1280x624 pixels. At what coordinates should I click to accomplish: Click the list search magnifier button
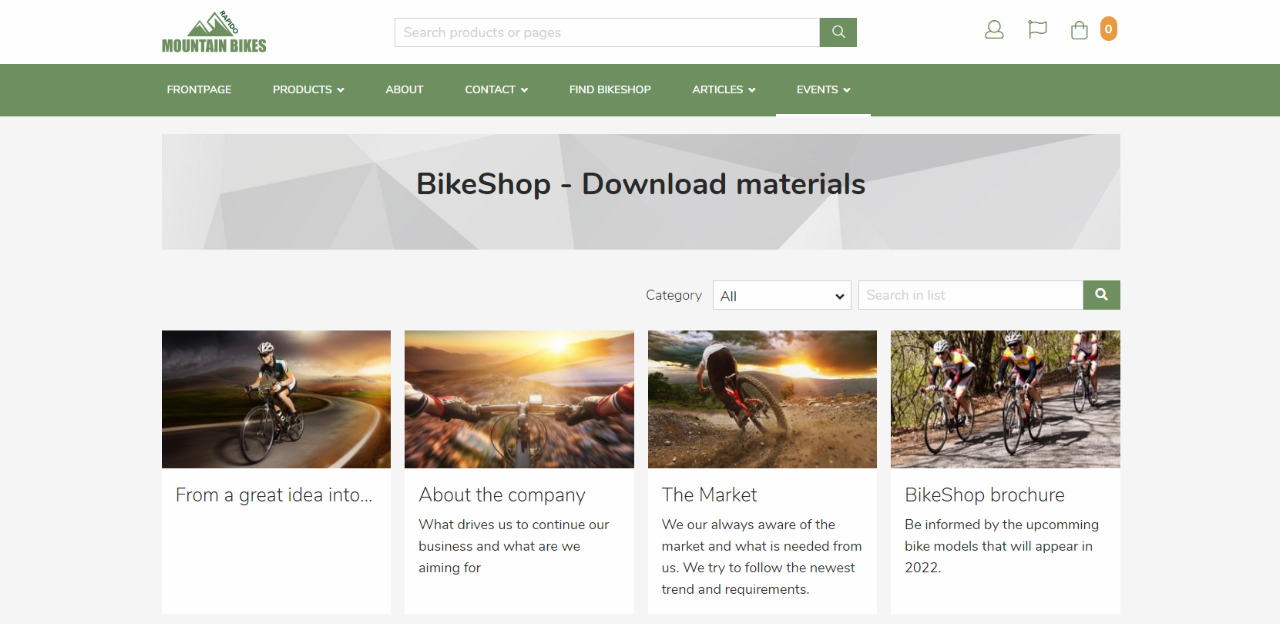point(1101,295)
